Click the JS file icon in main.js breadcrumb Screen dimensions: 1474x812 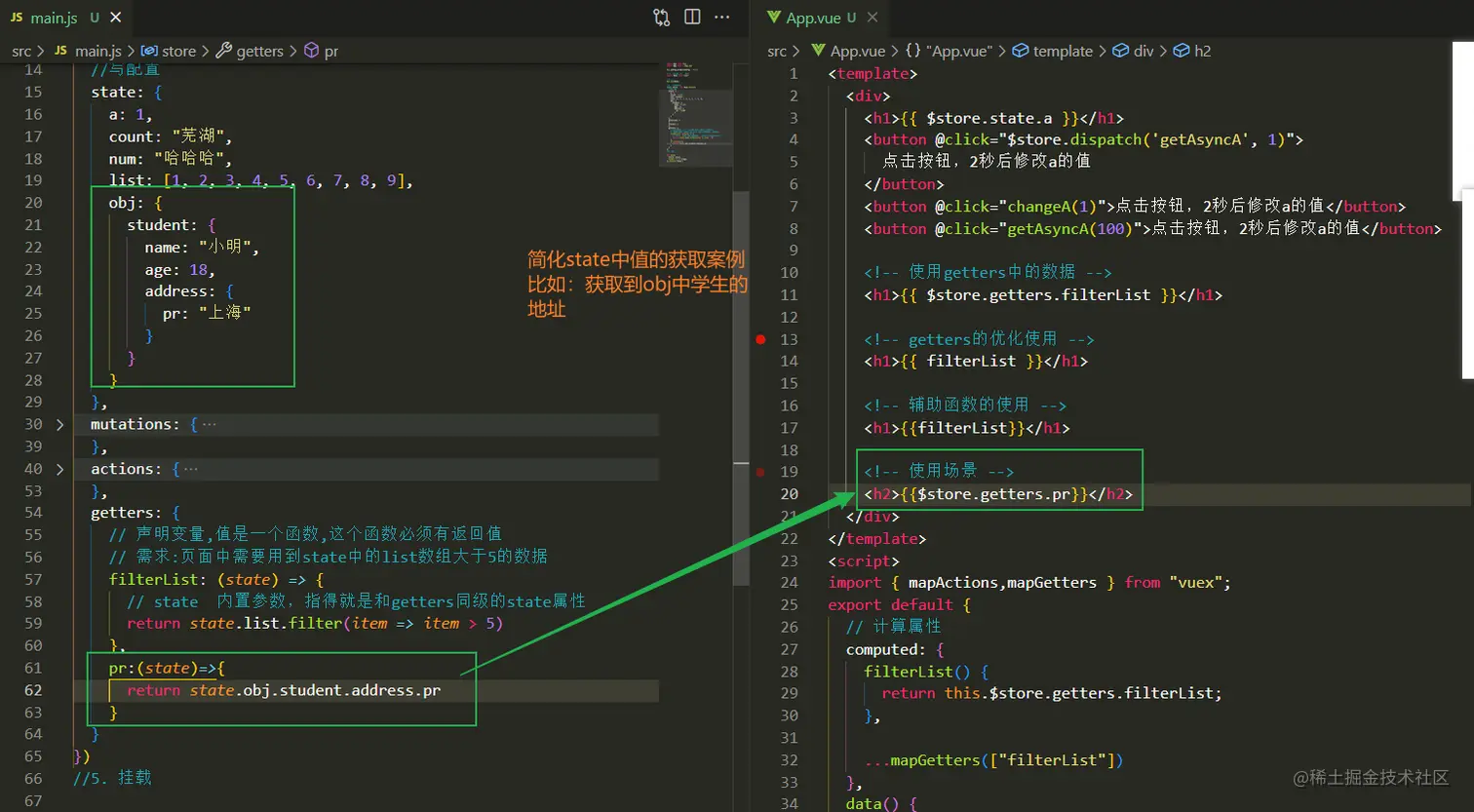coord(61,51)
